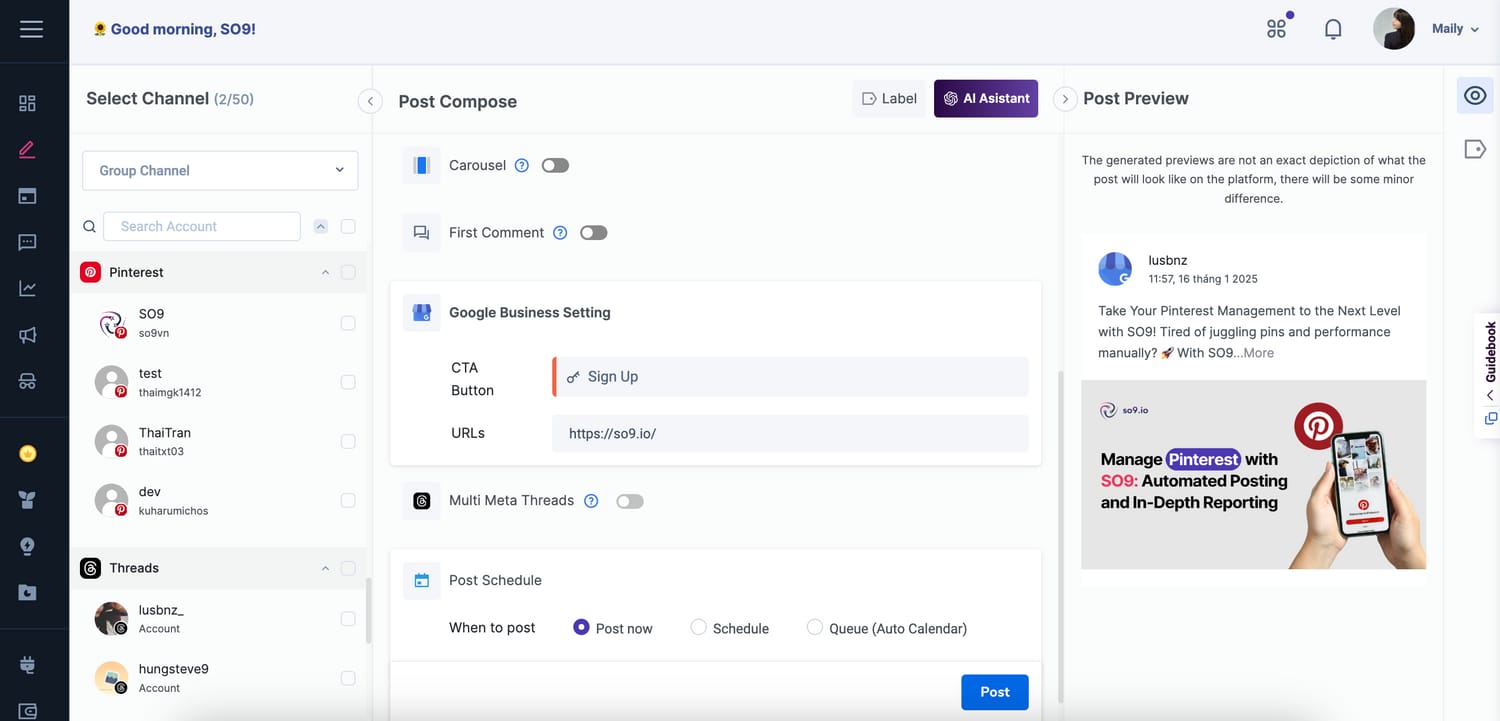Select all Threads channels checkbox

click(x=348, y=568)
